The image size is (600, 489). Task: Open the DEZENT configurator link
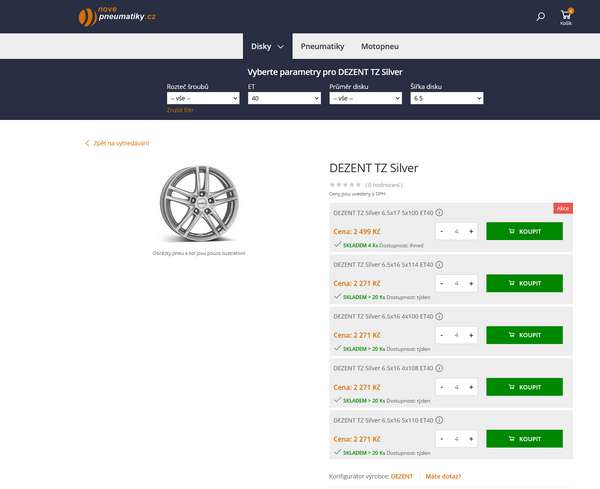coord(401,476)
